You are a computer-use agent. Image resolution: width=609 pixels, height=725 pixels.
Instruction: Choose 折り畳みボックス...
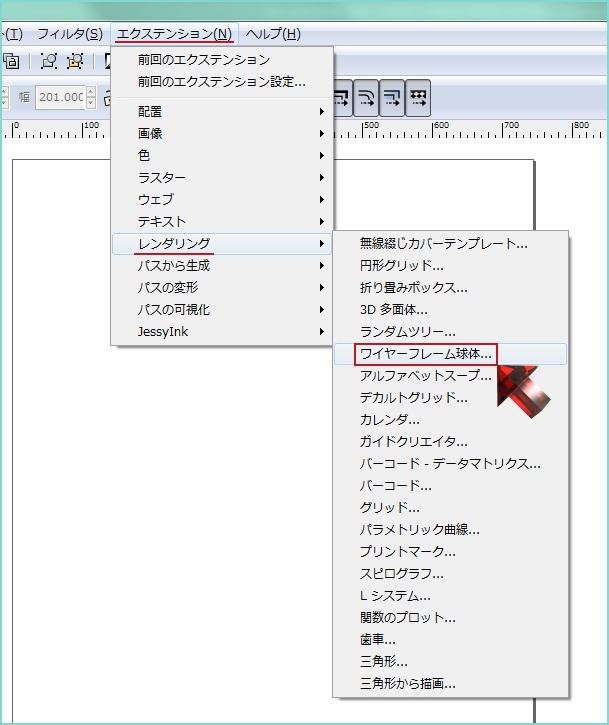tap(450, 288)
